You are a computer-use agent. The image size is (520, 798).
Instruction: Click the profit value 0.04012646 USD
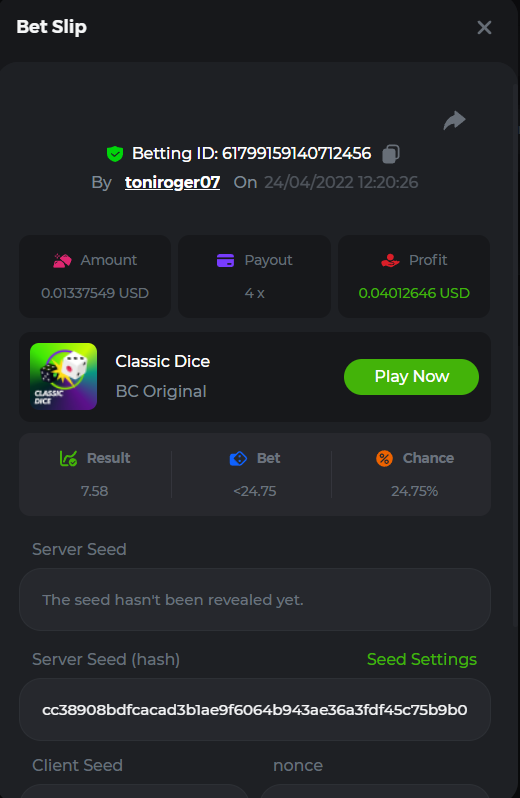click(x=414, y=293)
